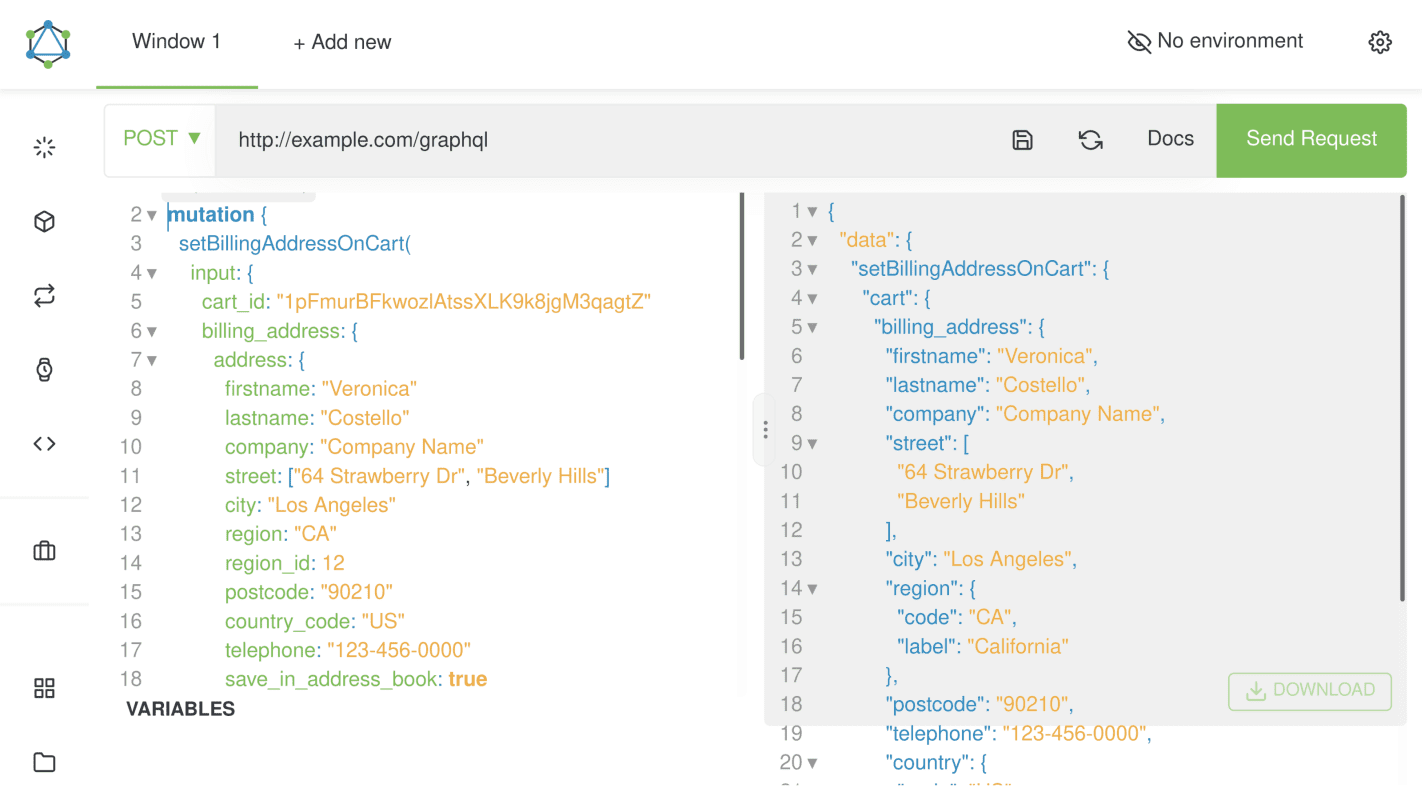Viewport: 1422px width, 800px height.
Task: Click the save floppy disk icon
Action: click(1022, 140)
